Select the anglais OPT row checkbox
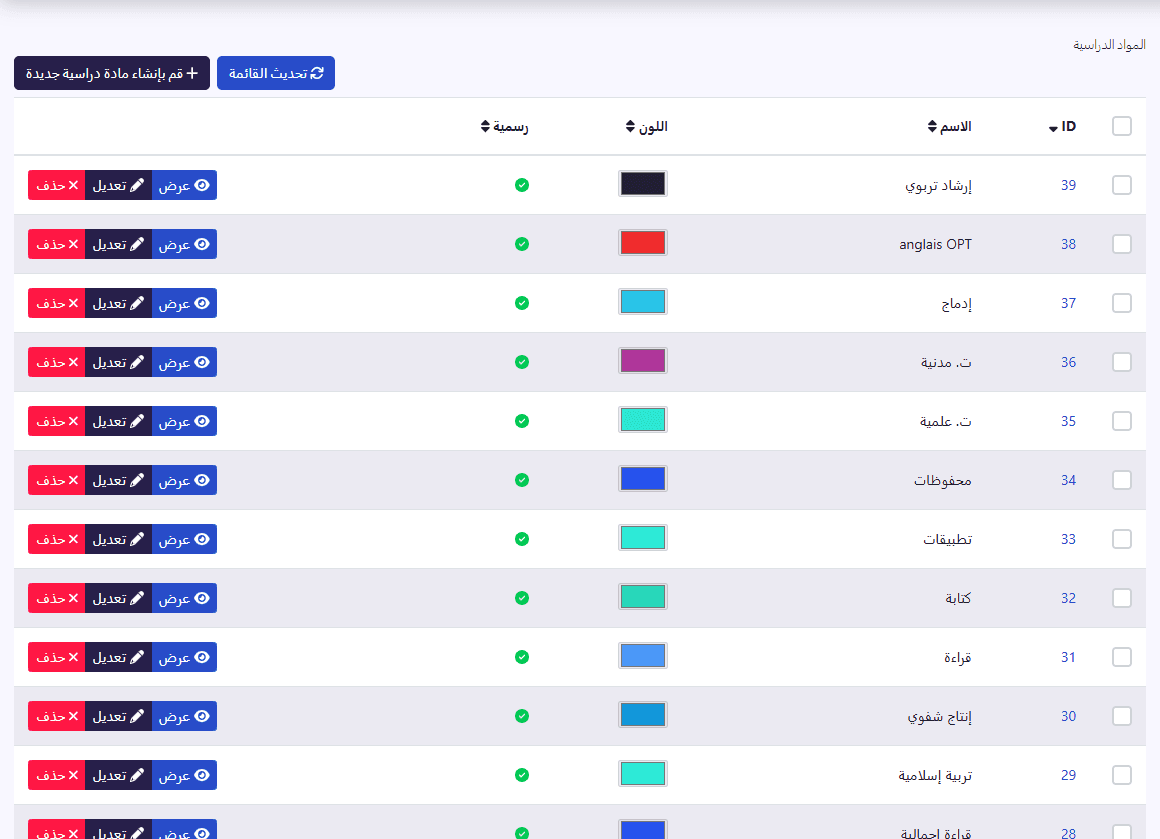Image resolution: width=1160 pixels, height=839 pixels. coord(1122,244)
